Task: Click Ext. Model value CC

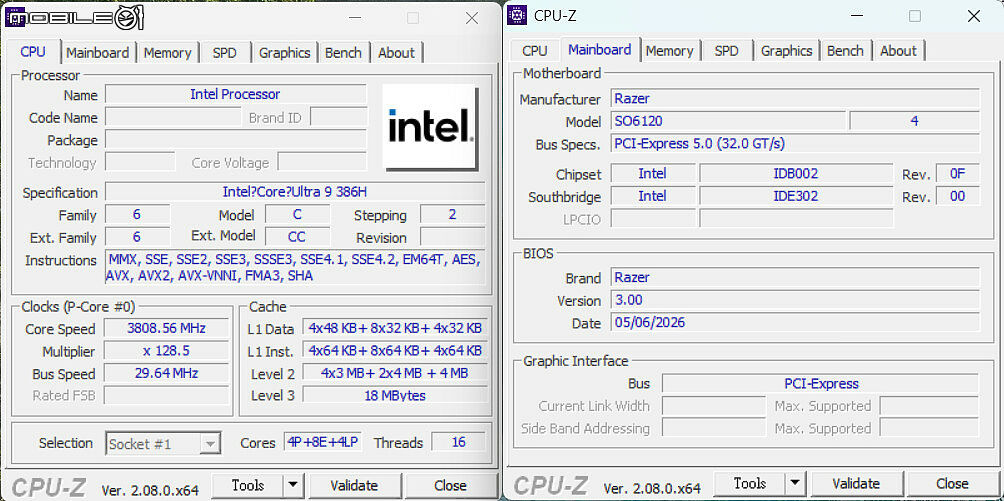Action: (297, 236)
